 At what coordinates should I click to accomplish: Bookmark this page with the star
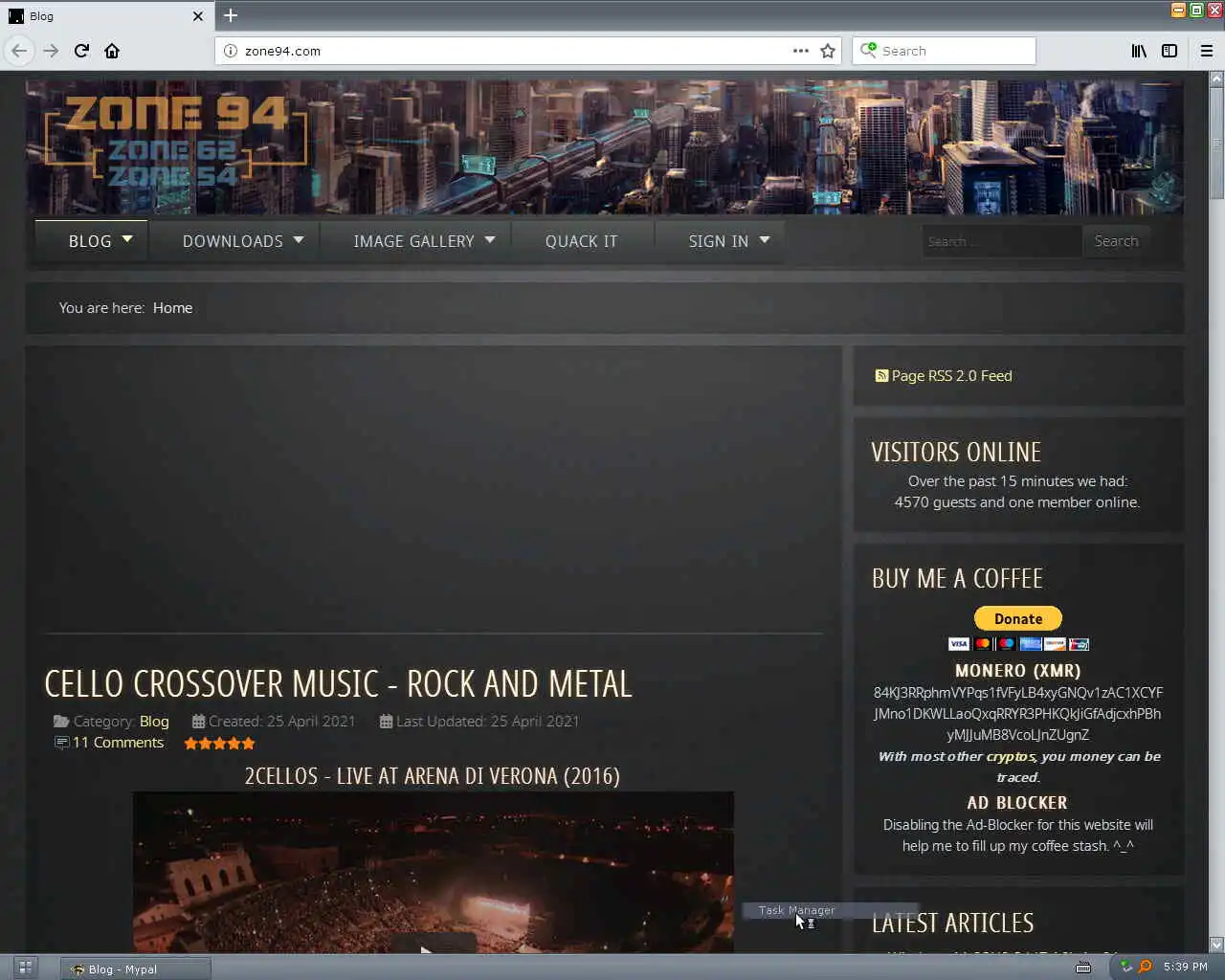click(x=828, y=51)
